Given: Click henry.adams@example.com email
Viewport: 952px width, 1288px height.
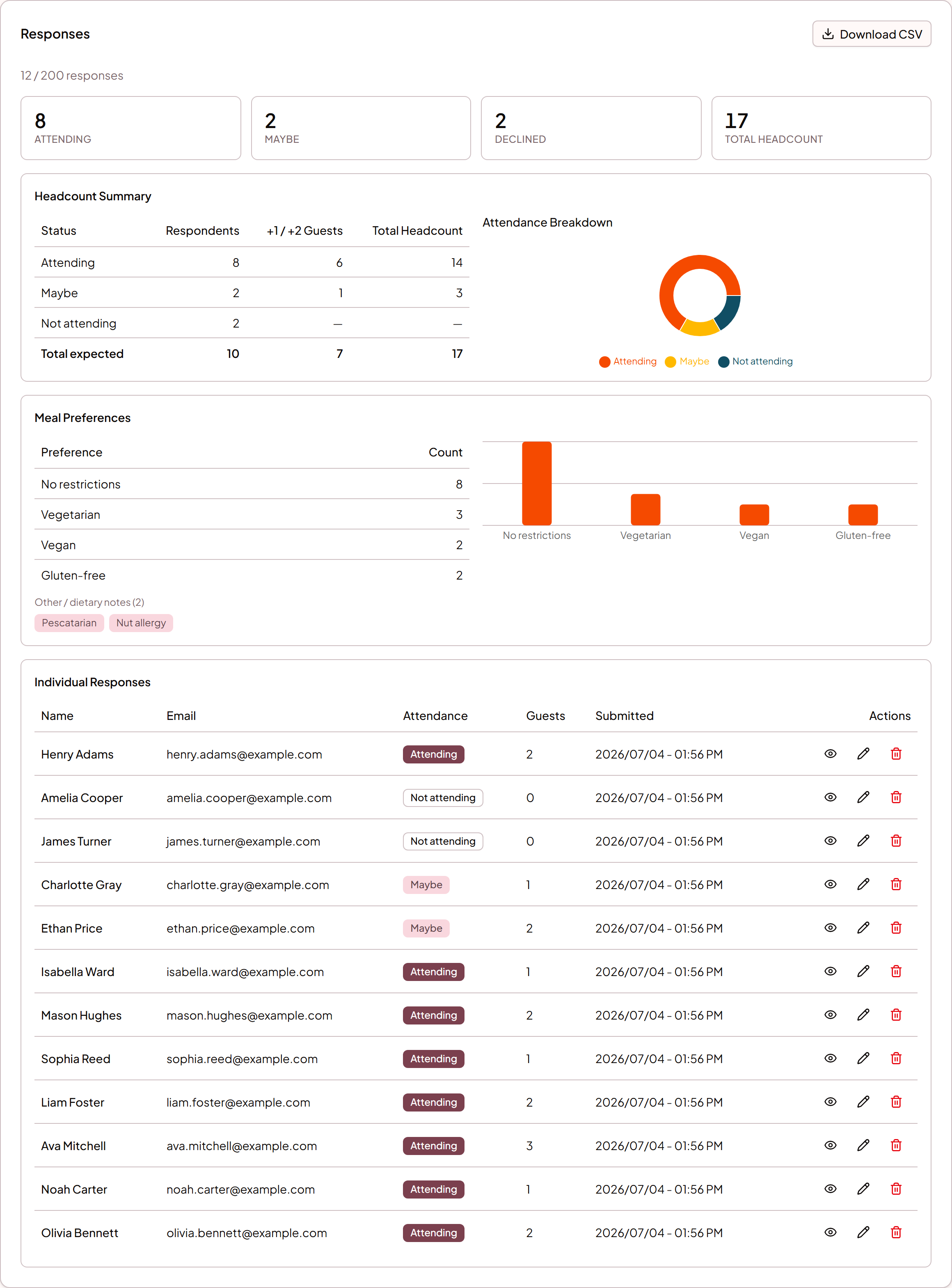Looking at the screenshot, I should pyautogui.click(x=244, y=754).
